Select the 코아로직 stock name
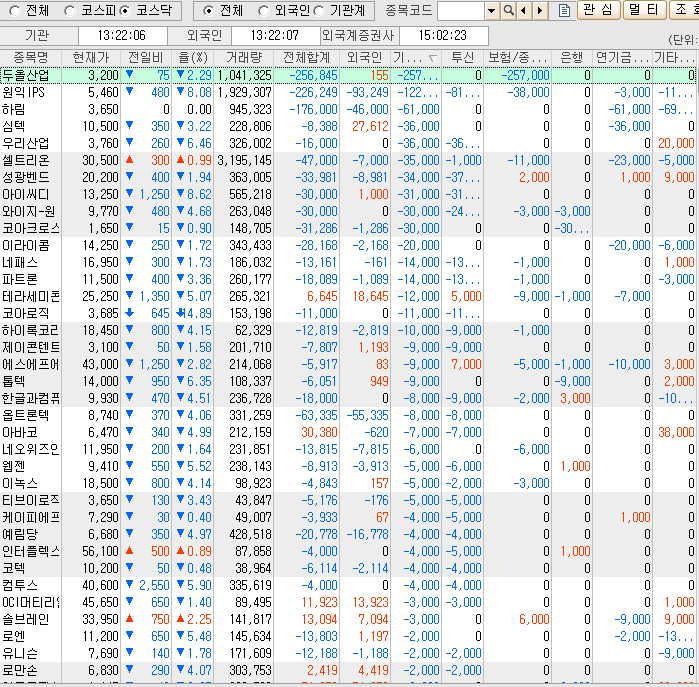The image size is (699, 687). coord(25,313)
